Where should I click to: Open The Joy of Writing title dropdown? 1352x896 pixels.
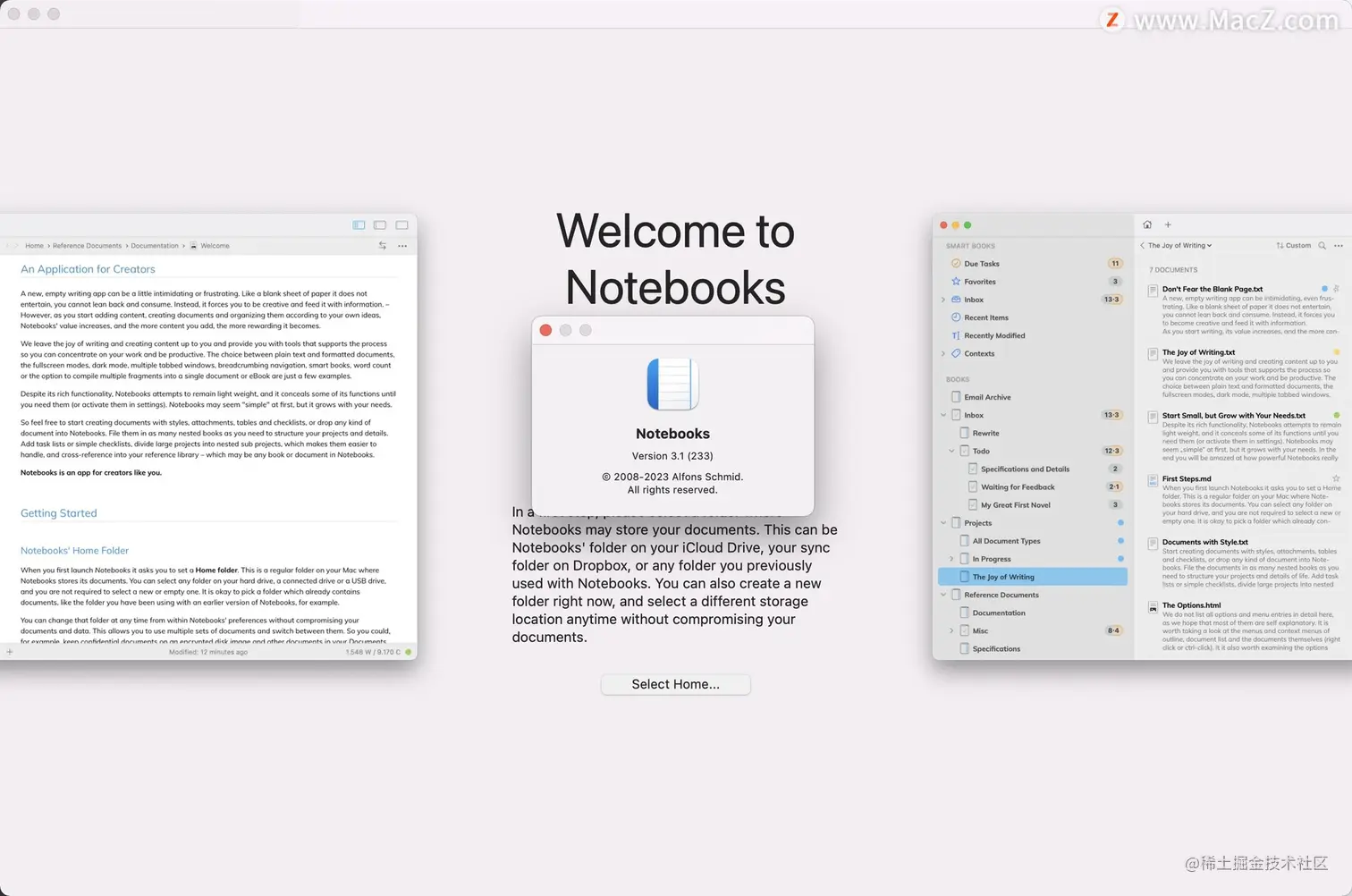1180,245
